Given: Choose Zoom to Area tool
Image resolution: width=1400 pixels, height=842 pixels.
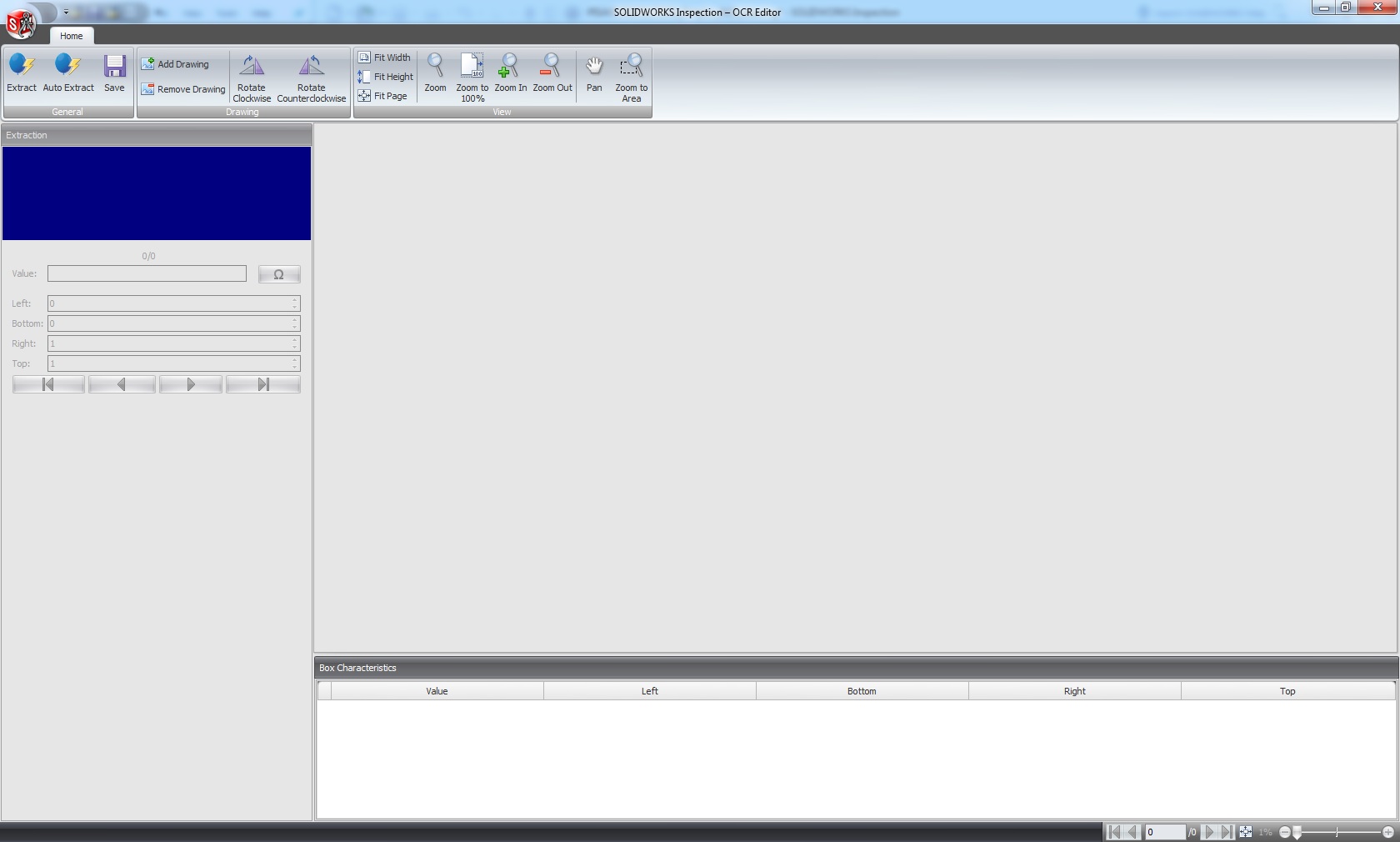Looking at the screenshot, I should tap(631, 77).
